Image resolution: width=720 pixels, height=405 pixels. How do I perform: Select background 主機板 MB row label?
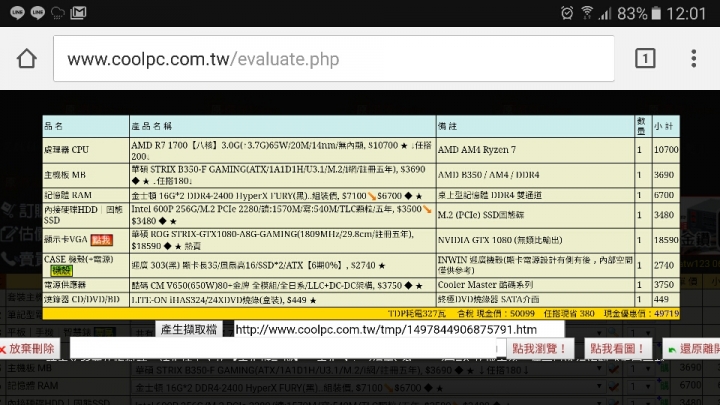29,368
